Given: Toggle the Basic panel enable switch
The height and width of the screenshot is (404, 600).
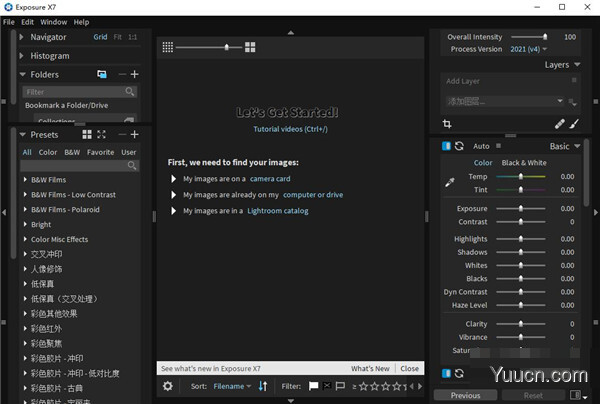Looking at the screenshot, I should (x=446, y=146).
